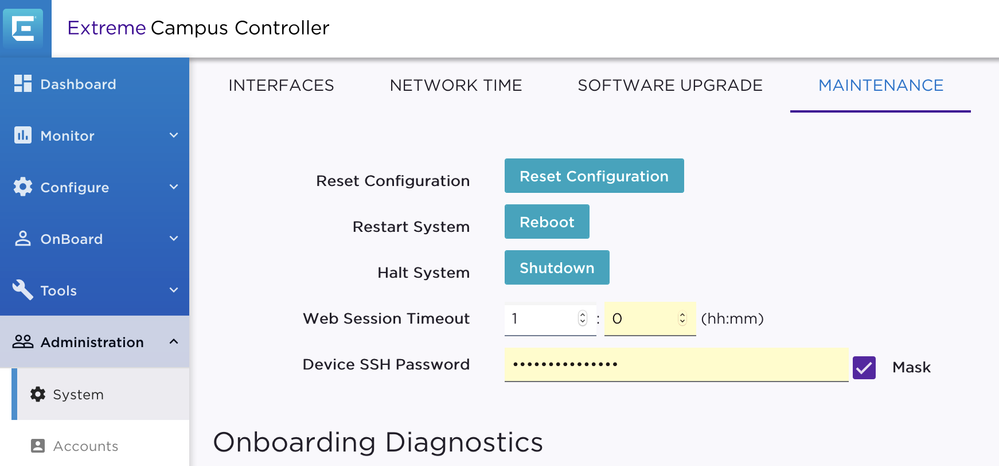Uncheck the Mask password checkbox
Viewport: 999px width, 466px height.
864,367
